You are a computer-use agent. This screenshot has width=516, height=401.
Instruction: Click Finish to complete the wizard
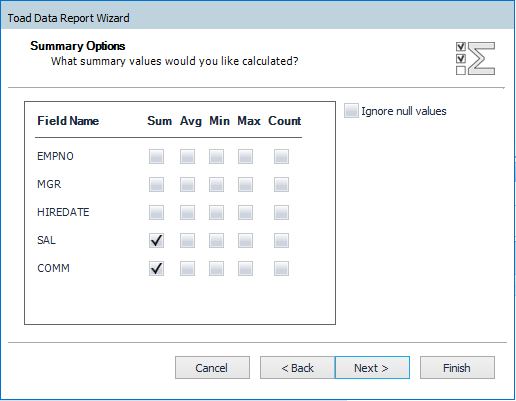[457, 368]
